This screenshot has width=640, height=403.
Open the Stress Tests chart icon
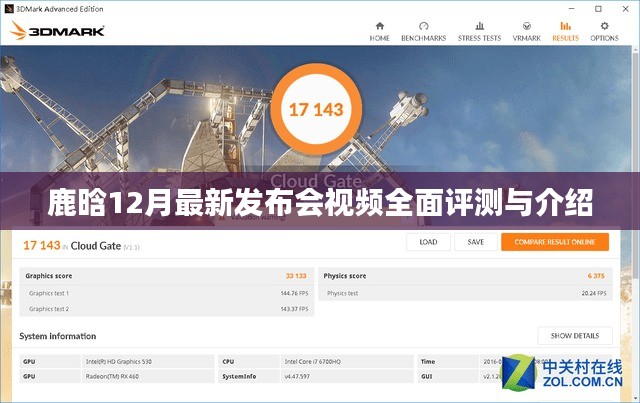(480, 26)
